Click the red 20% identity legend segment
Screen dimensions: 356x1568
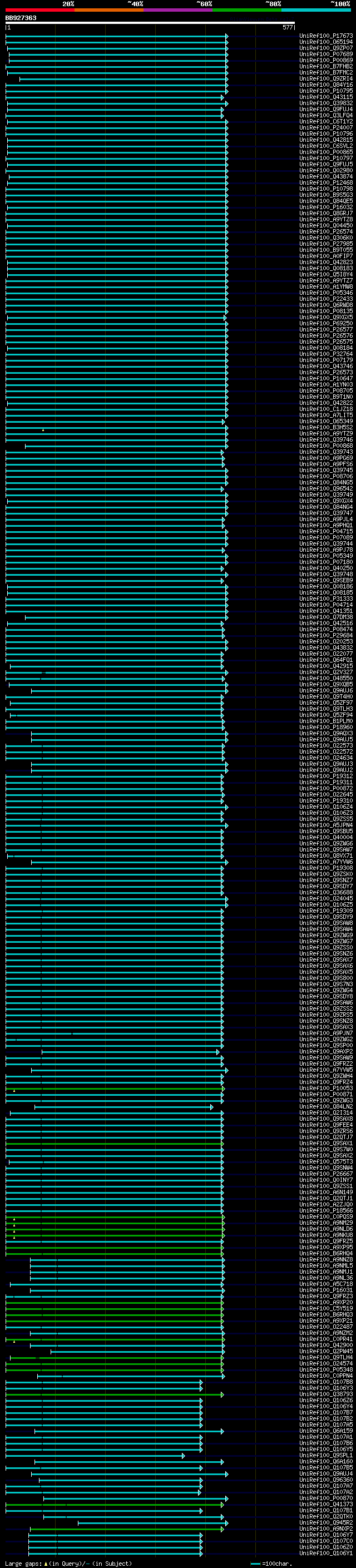point(39,10)
